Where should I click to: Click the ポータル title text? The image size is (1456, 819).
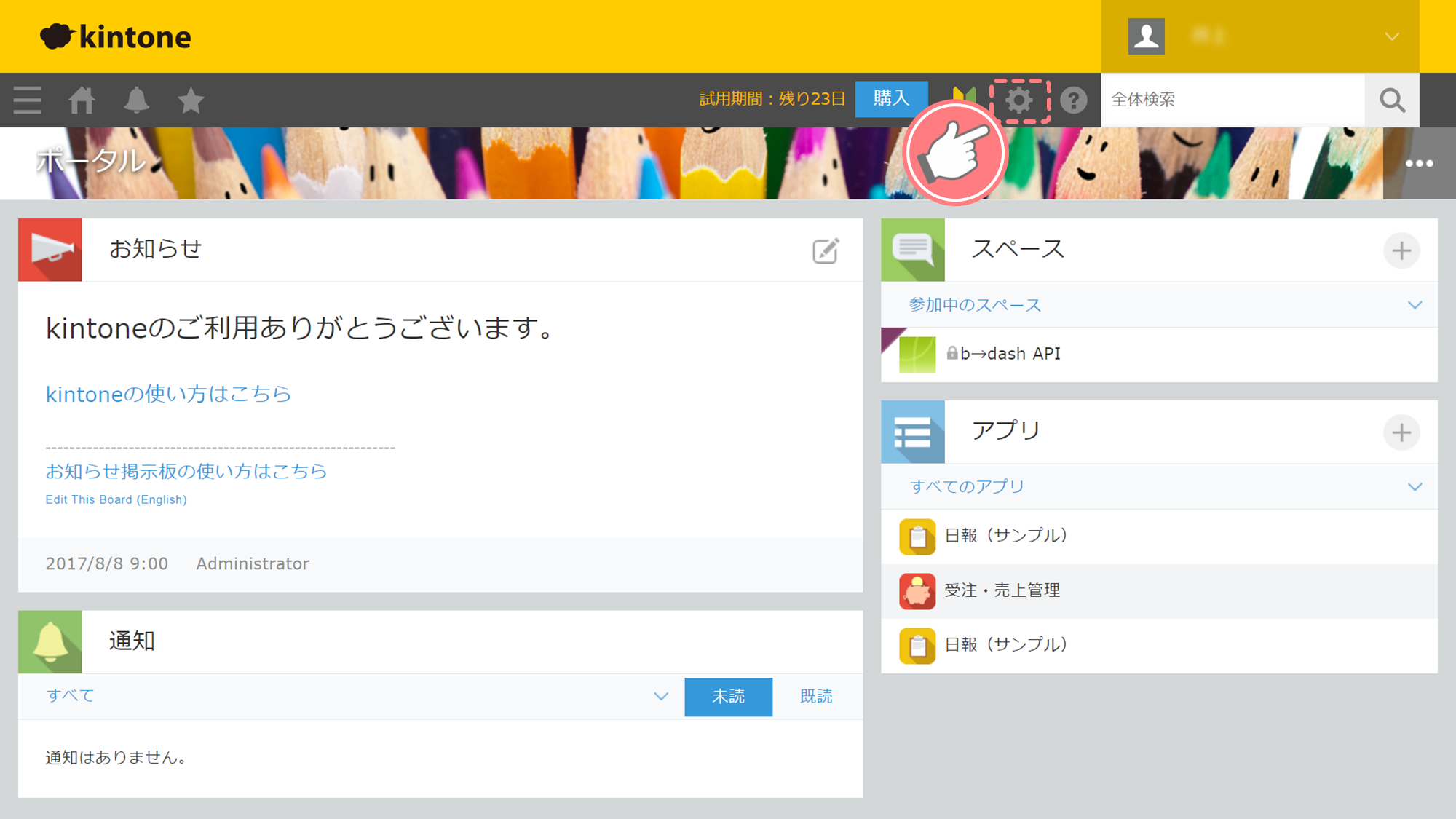[92, 161]
